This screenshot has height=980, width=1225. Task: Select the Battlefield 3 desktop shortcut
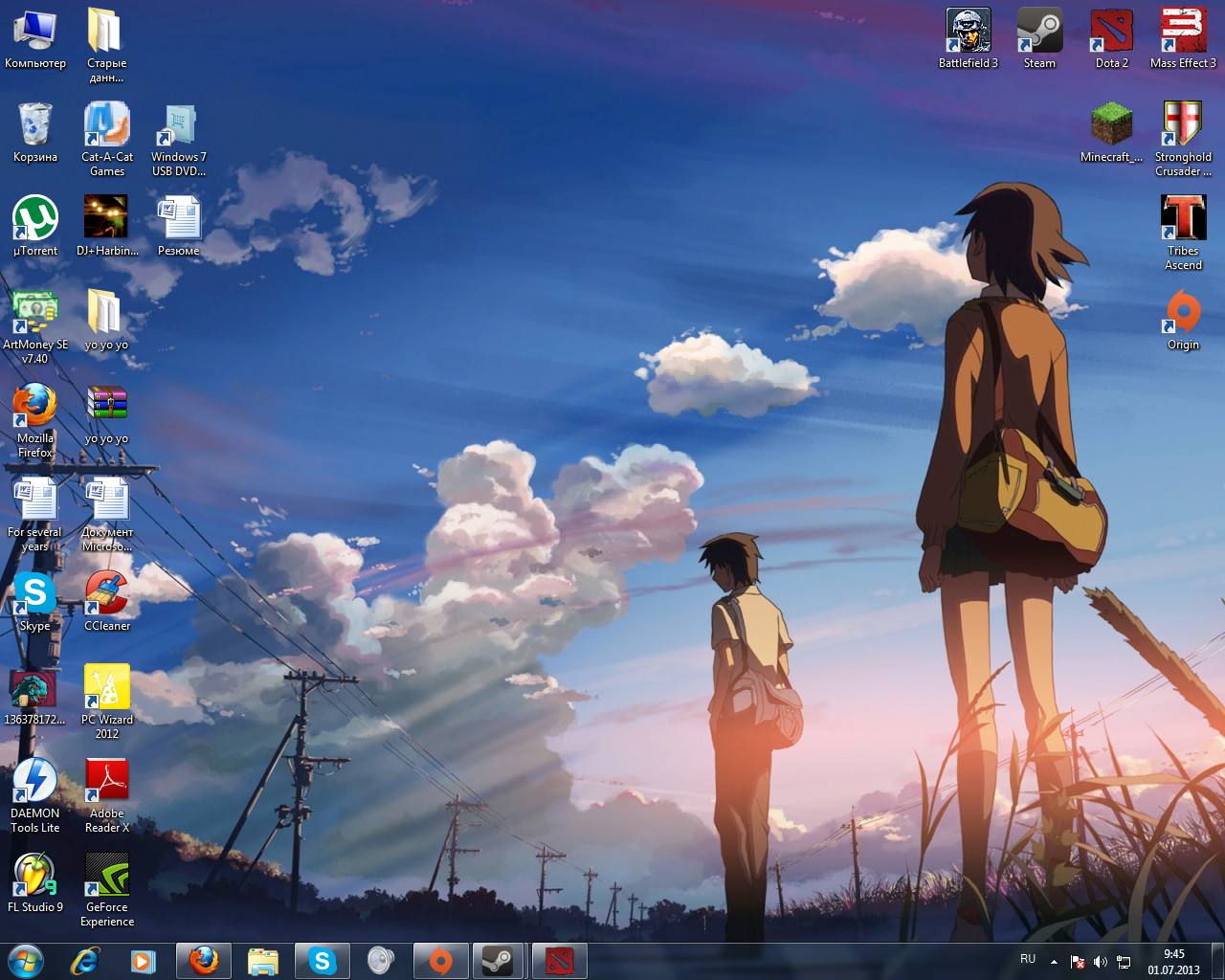pos(969,39)
